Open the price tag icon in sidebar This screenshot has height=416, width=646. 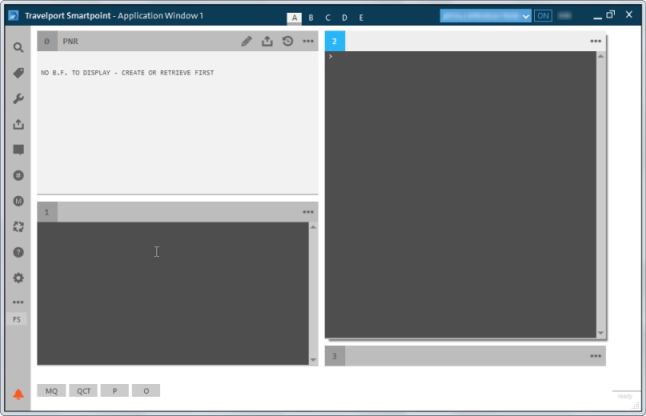click(18, 73)
